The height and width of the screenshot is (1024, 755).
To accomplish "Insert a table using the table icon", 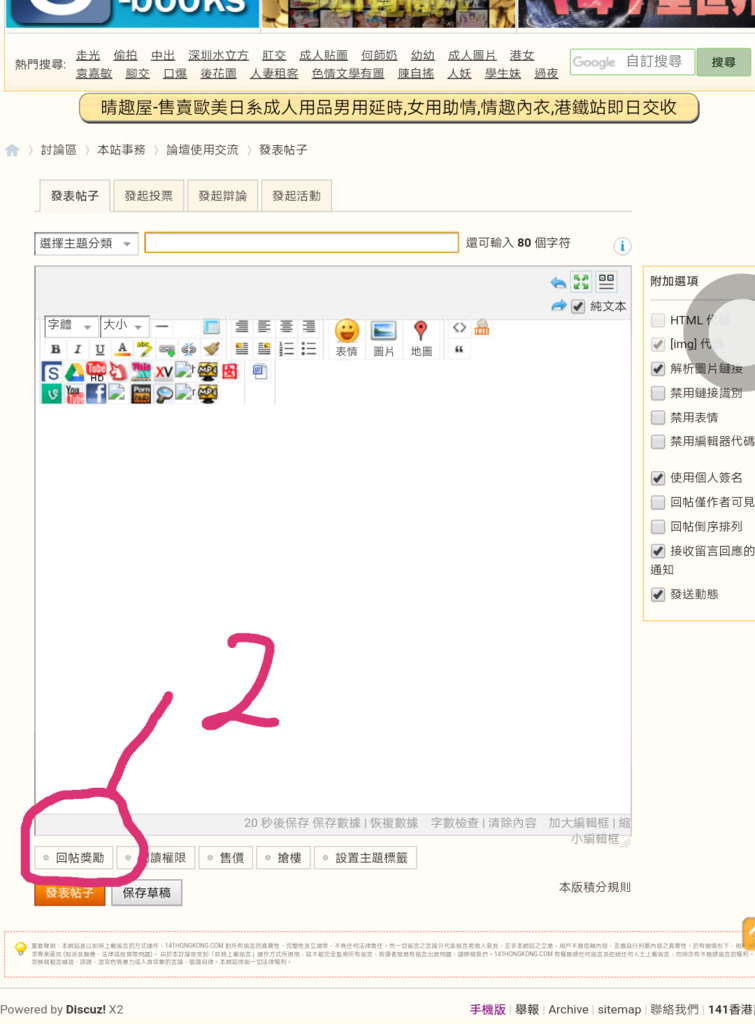I will pyautogui.click(x=211, y=326).
